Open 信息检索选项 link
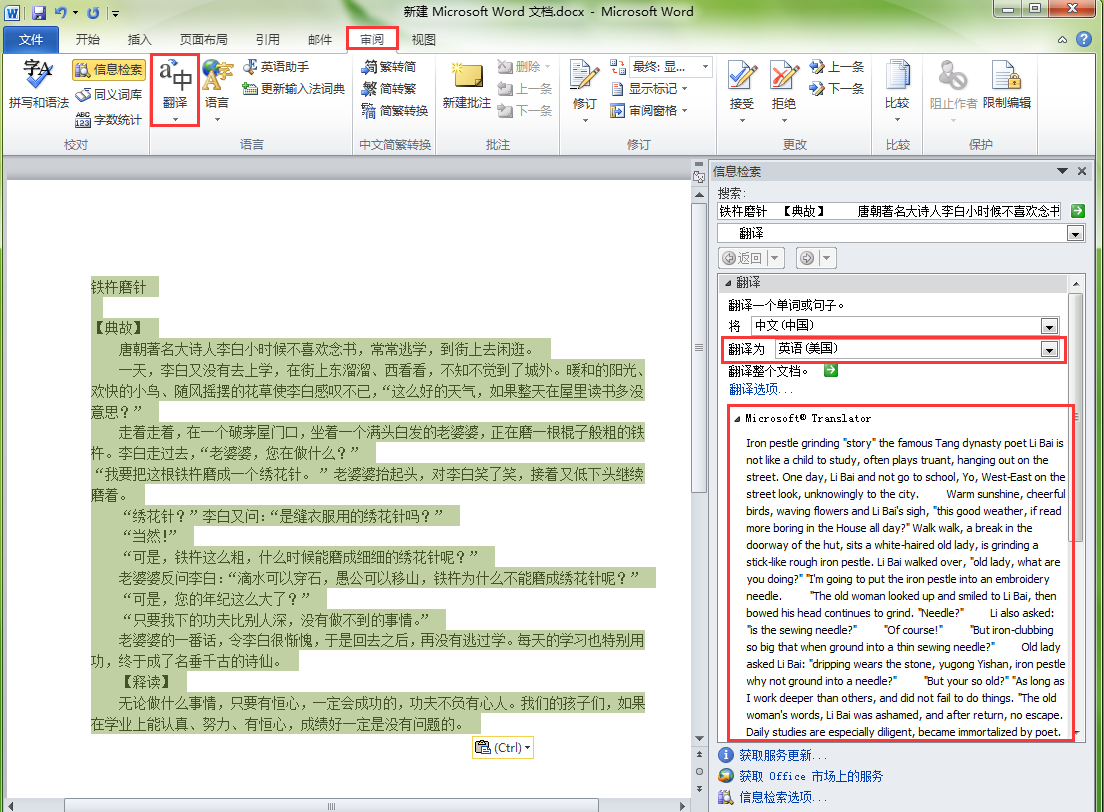The image size is (1104, 812). coord(782,797)
